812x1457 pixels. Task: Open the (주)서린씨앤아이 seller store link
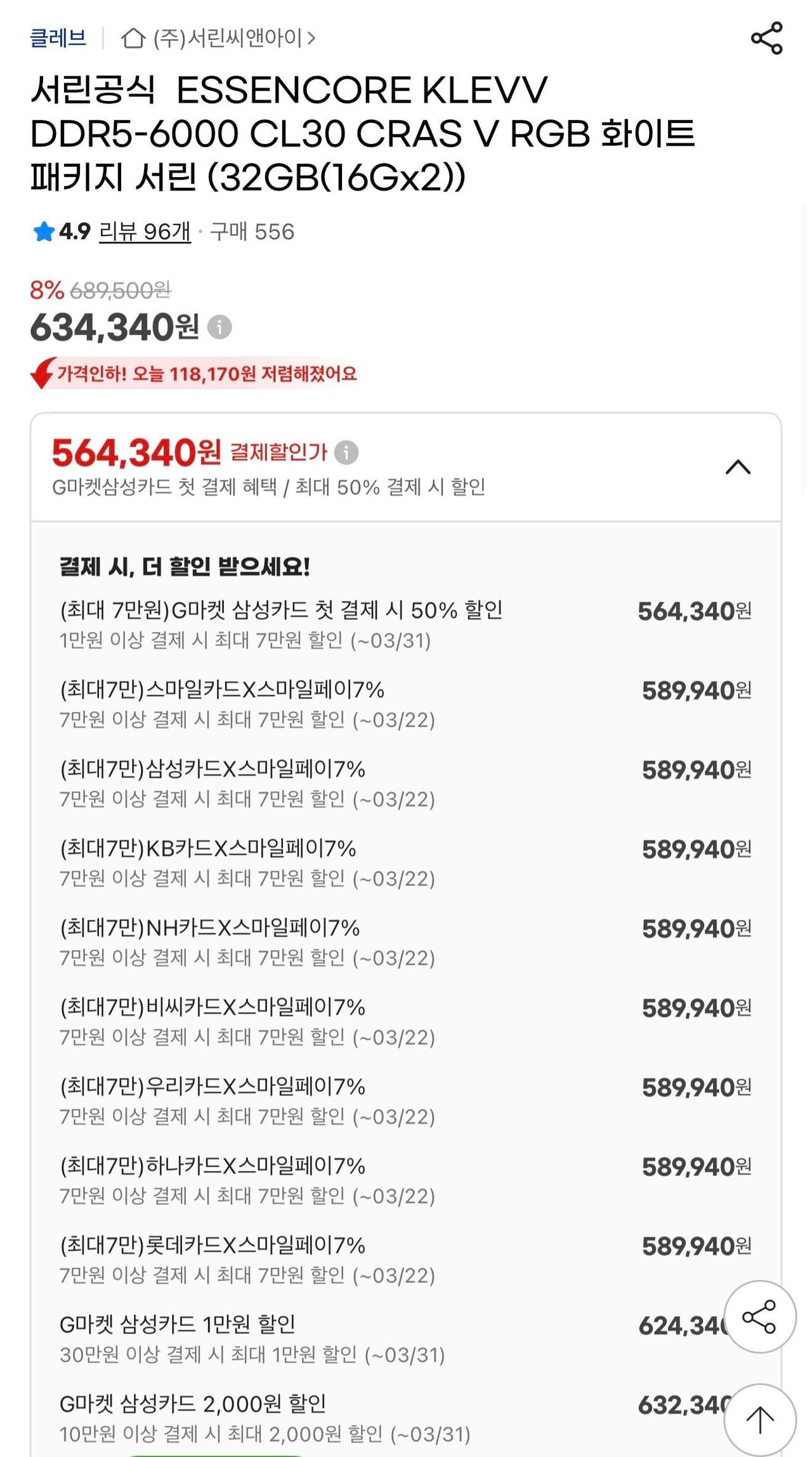[x=235, y=39]
